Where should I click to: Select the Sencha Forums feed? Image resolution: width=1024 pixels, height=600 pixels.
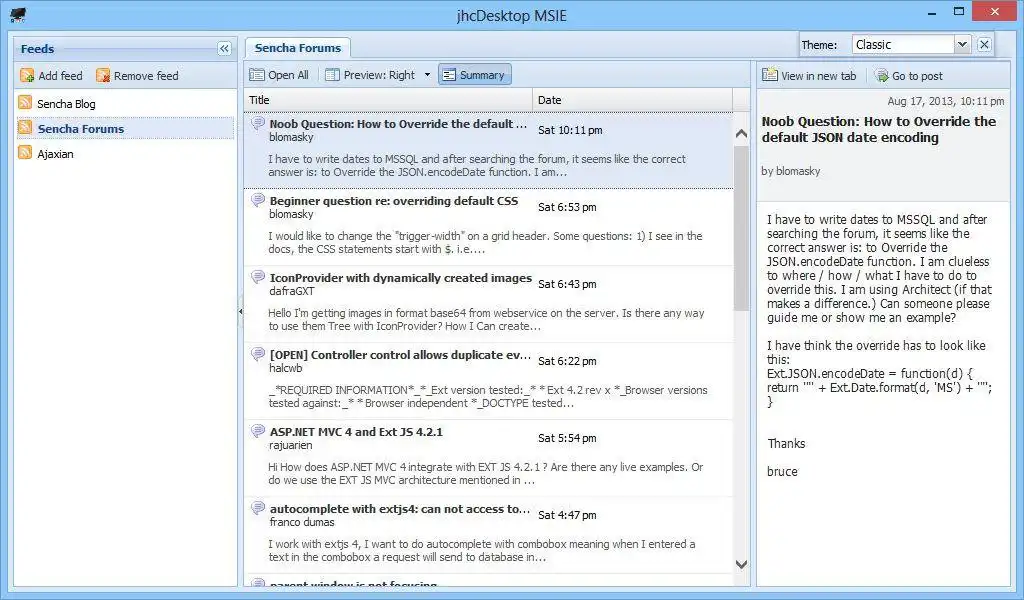[81, 129]
